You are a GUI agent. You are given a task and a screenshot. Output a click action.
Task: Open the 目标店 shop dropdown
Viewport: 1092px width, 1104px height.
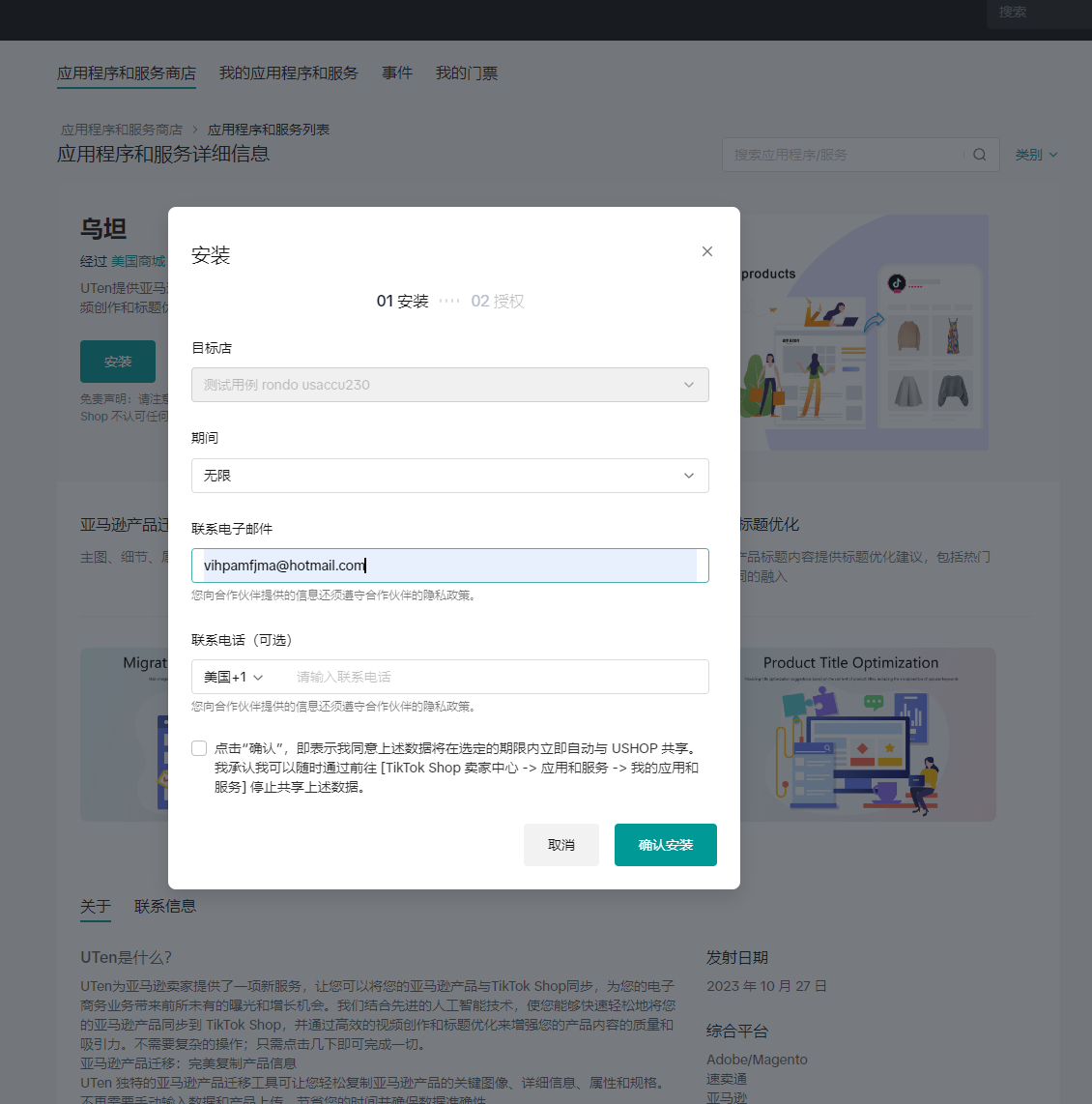[449, 385]
